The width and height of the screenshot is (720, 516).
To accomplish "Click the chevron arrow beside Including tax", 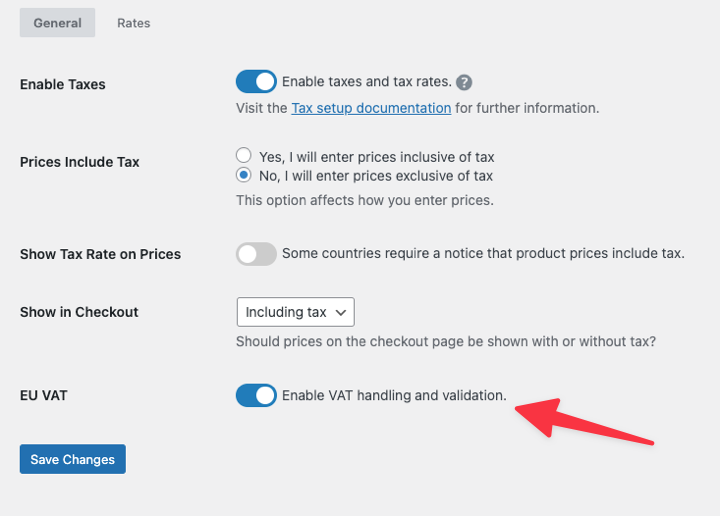I will point(341,312).
